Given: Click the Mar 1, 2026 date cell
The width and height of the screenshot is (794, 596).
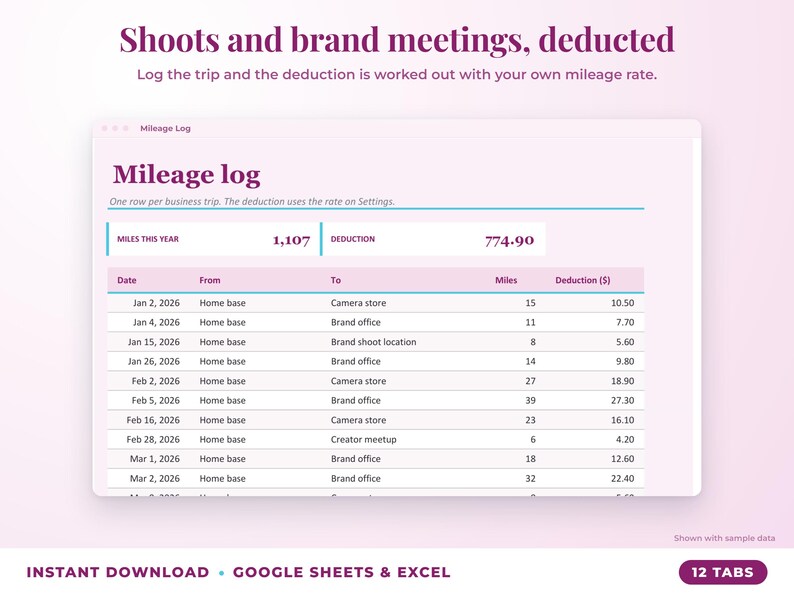Looking at the screenshot, I should coord(154,459).
